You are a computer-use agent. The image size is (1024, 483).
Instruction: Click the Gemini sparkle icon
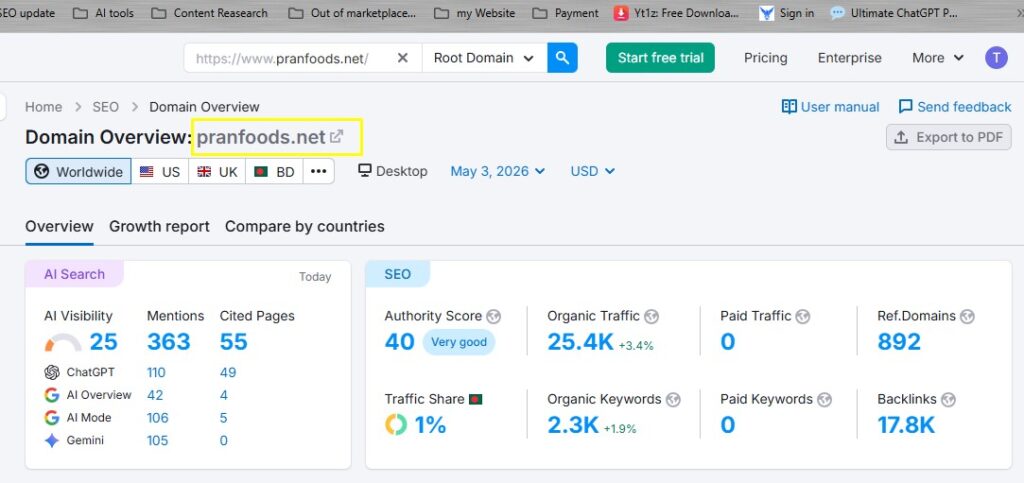click(52, 441)
